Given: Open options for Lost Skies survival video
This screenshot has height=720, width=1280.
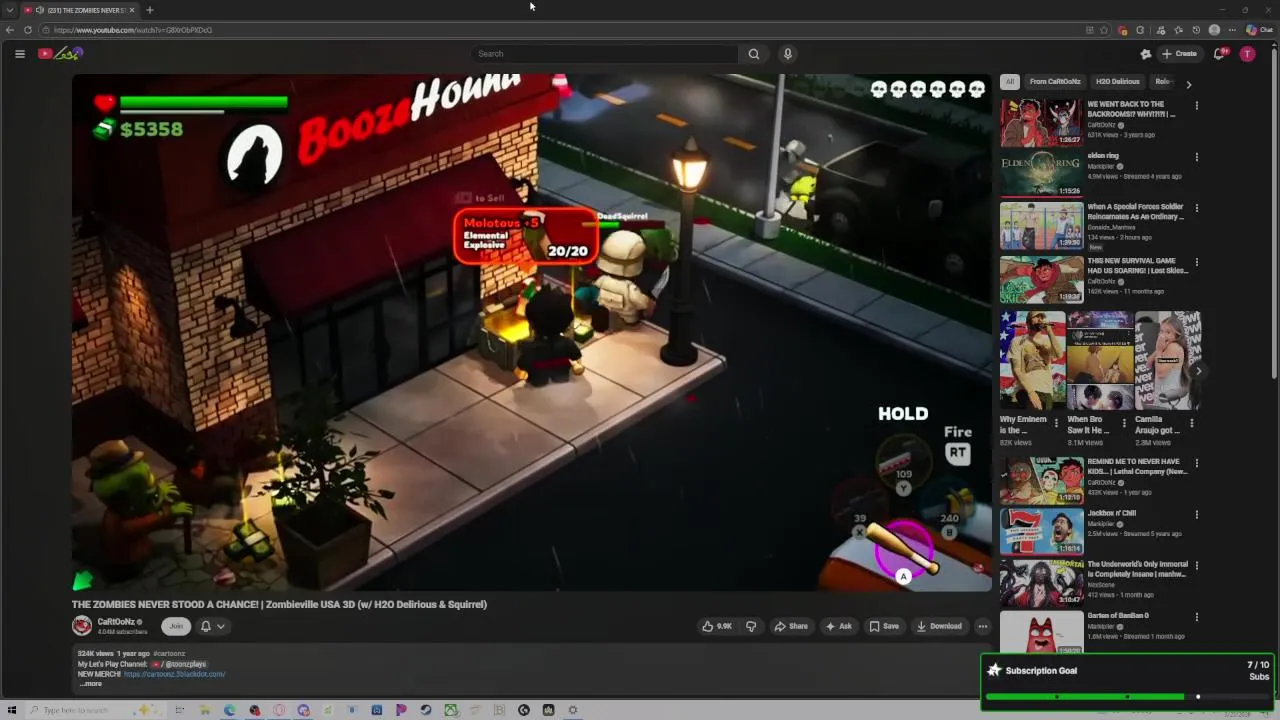Looking at the screenshot, I should tap(1196, 262).
